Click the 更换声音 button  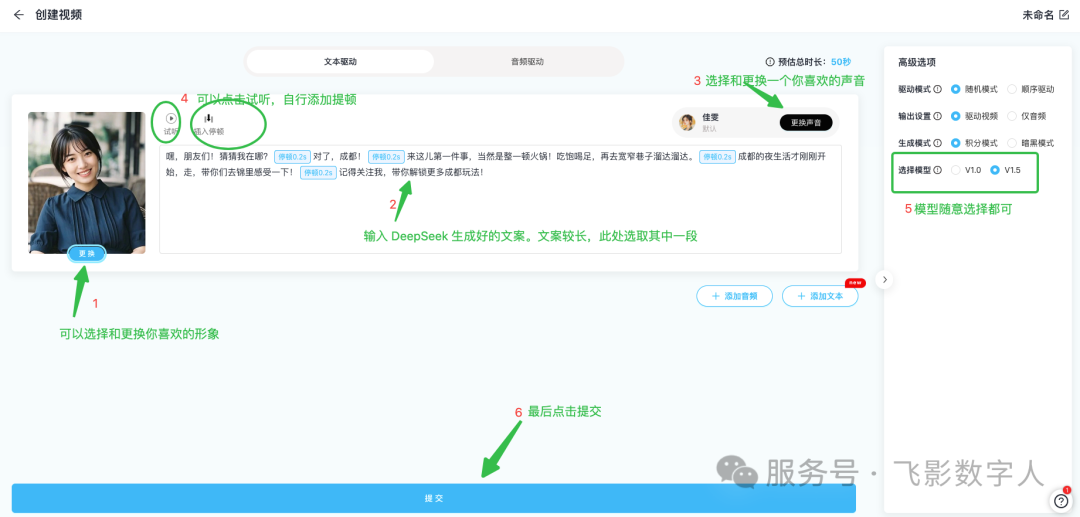pos(805,122)
